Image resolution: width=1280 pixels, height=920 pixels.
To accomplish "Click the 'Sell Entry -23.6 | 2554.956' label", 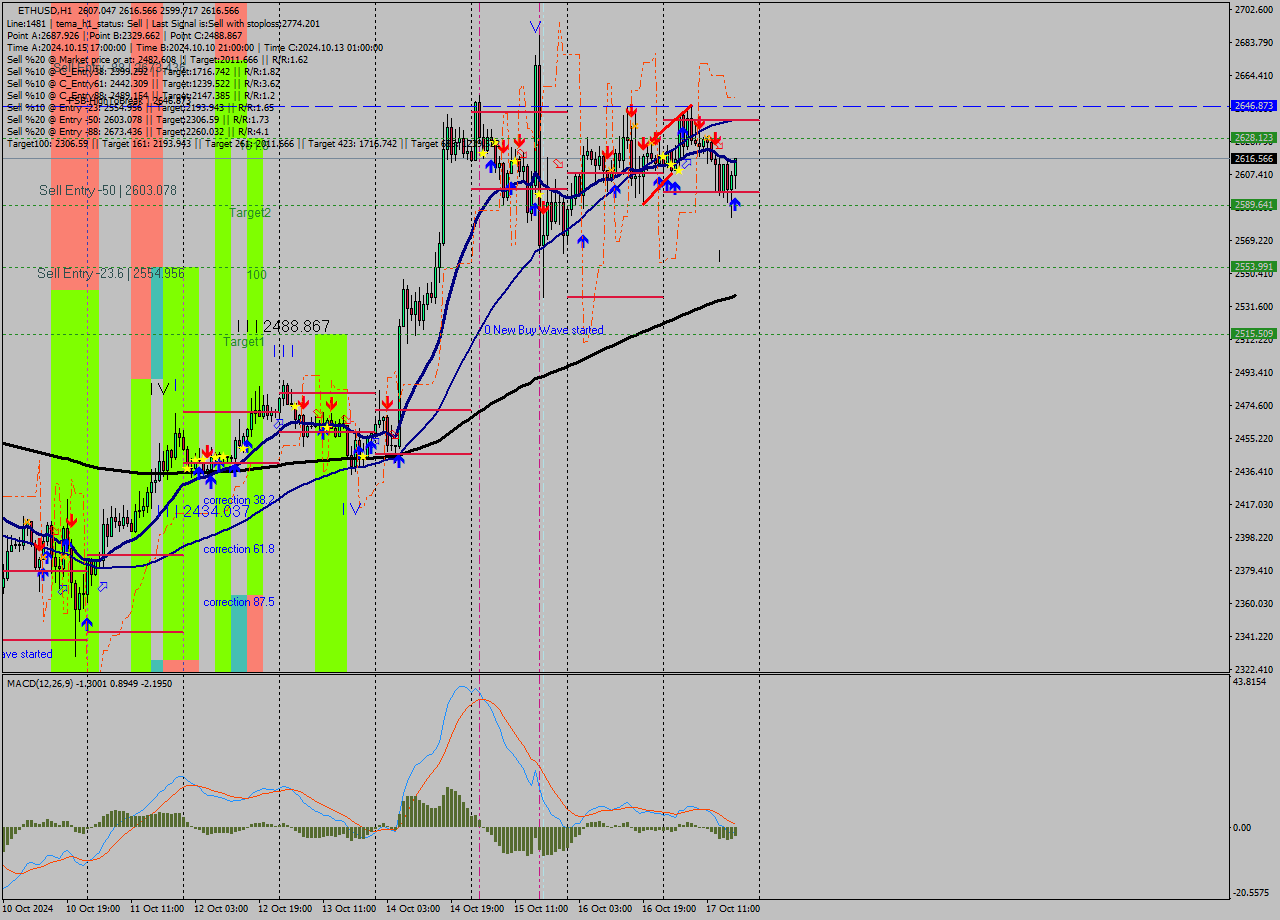I will (111, 273).
